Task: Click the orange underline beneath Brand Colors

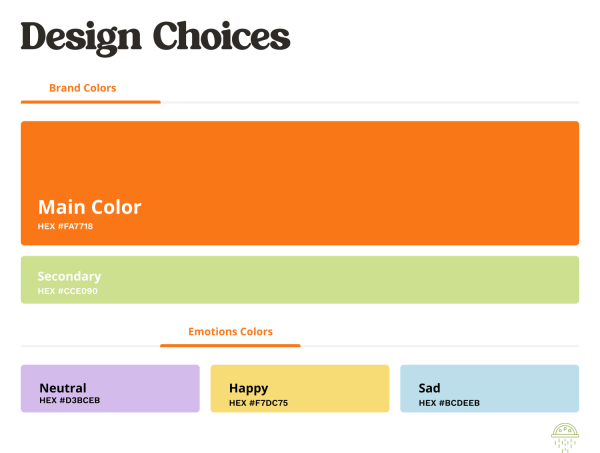Action: [91, 102]
